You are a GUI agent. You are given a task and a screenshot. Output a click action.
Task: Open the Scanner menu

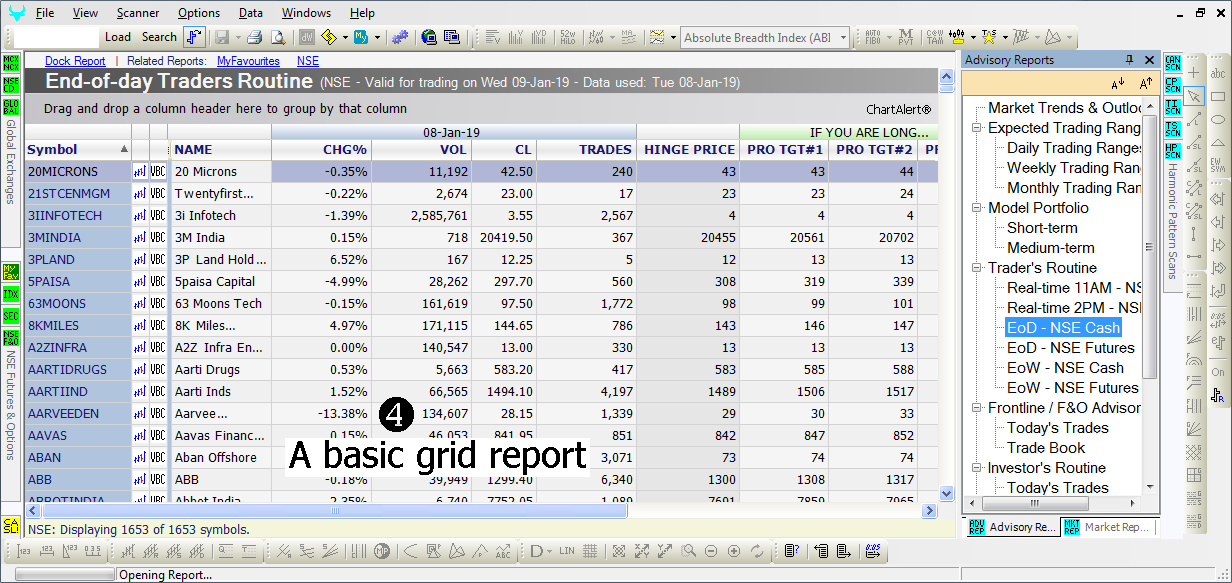click(x=138, y=13)
